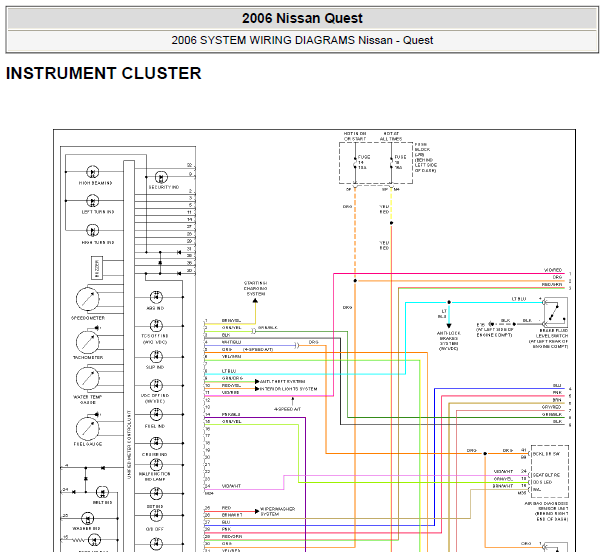Click the 'HOT IN ON OR START' label
The width and height of the screenshot is (601, 552).
click(x=355, y=136)
